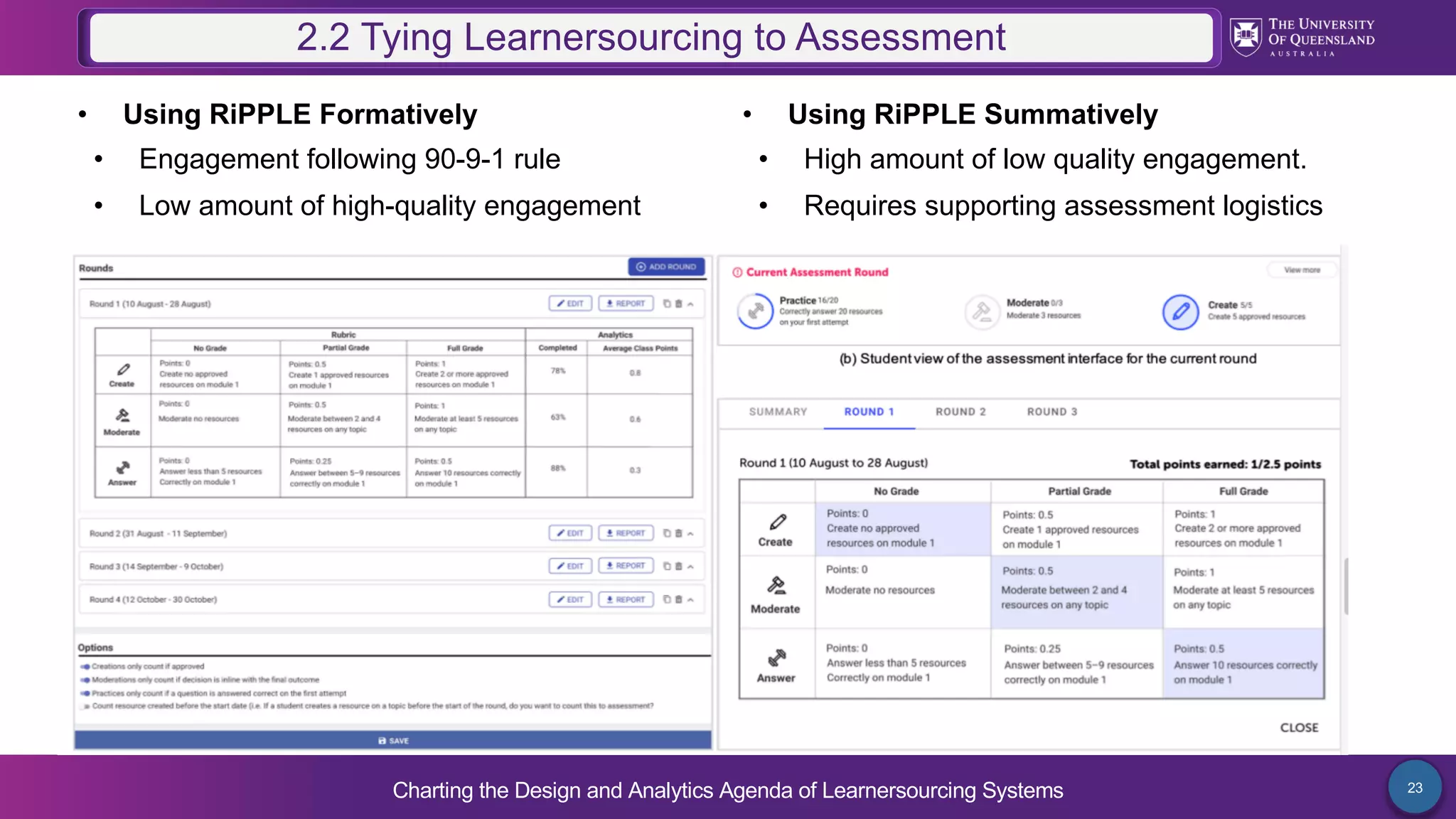1456x819 pixels.
Task: Duplicate Round 4 with copy icon
Action: coord(667,599)
